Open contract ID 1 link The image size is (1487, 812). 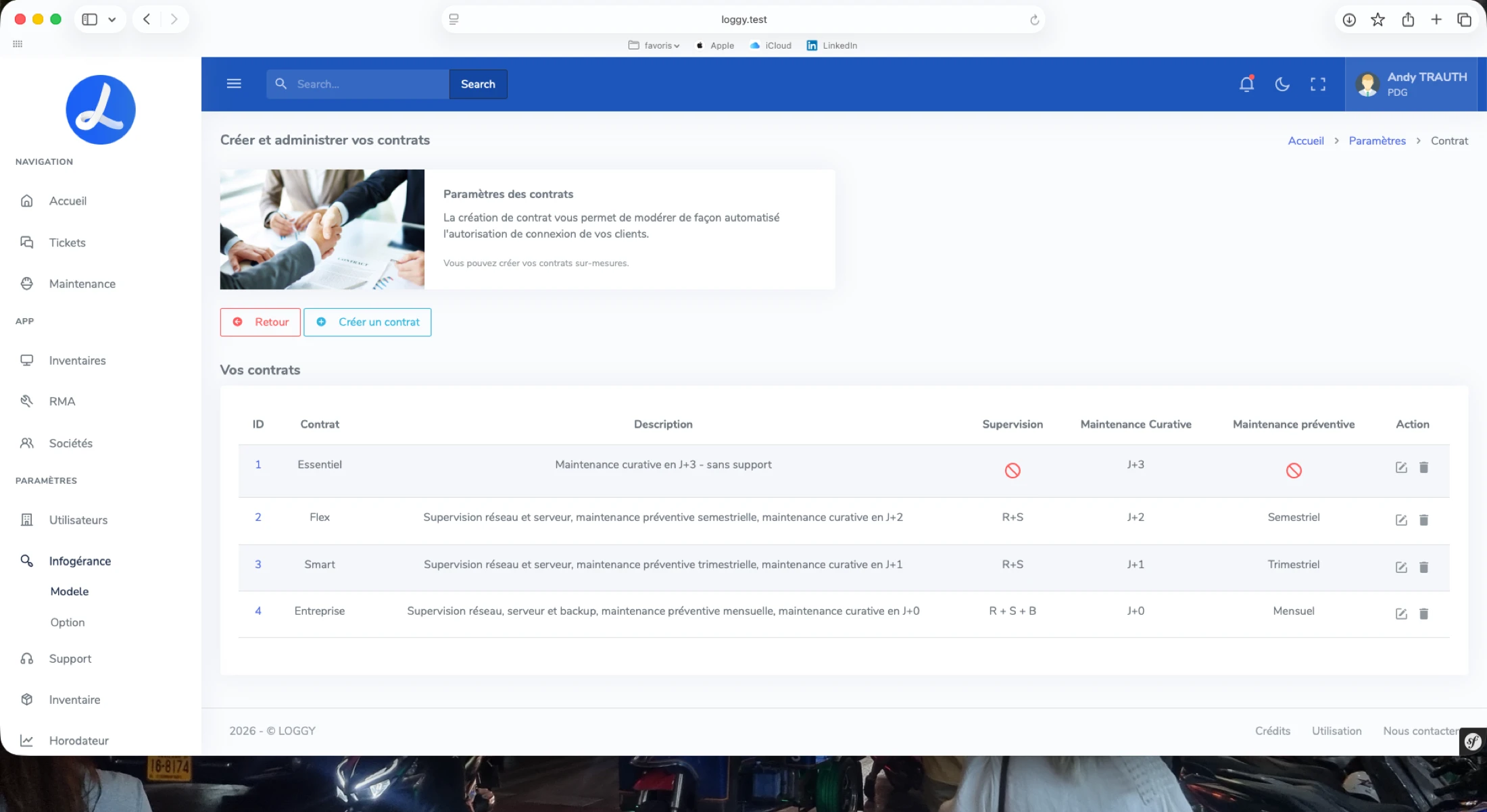coord(258,465)
